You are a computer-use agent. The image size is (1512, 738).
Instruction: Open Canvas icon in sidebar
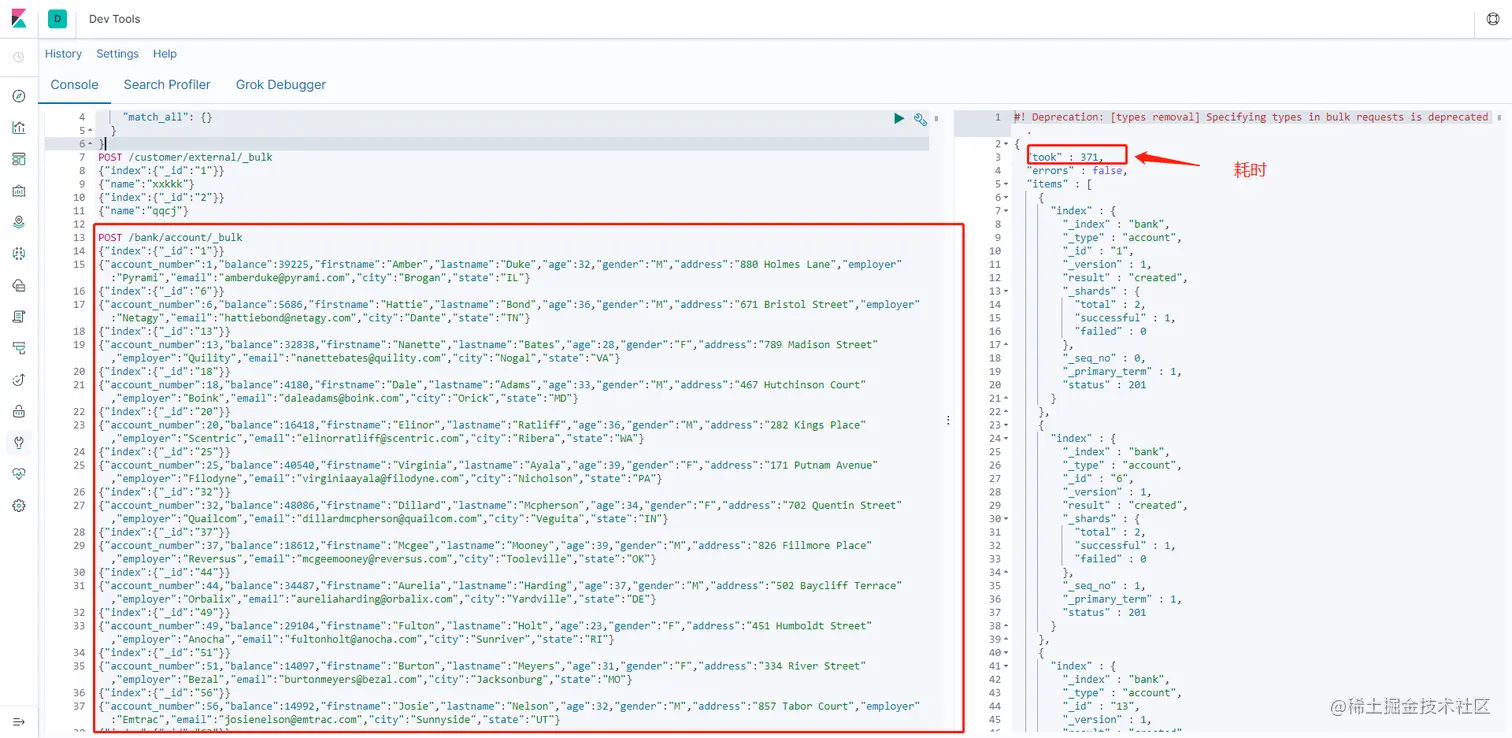coord(19,191)
